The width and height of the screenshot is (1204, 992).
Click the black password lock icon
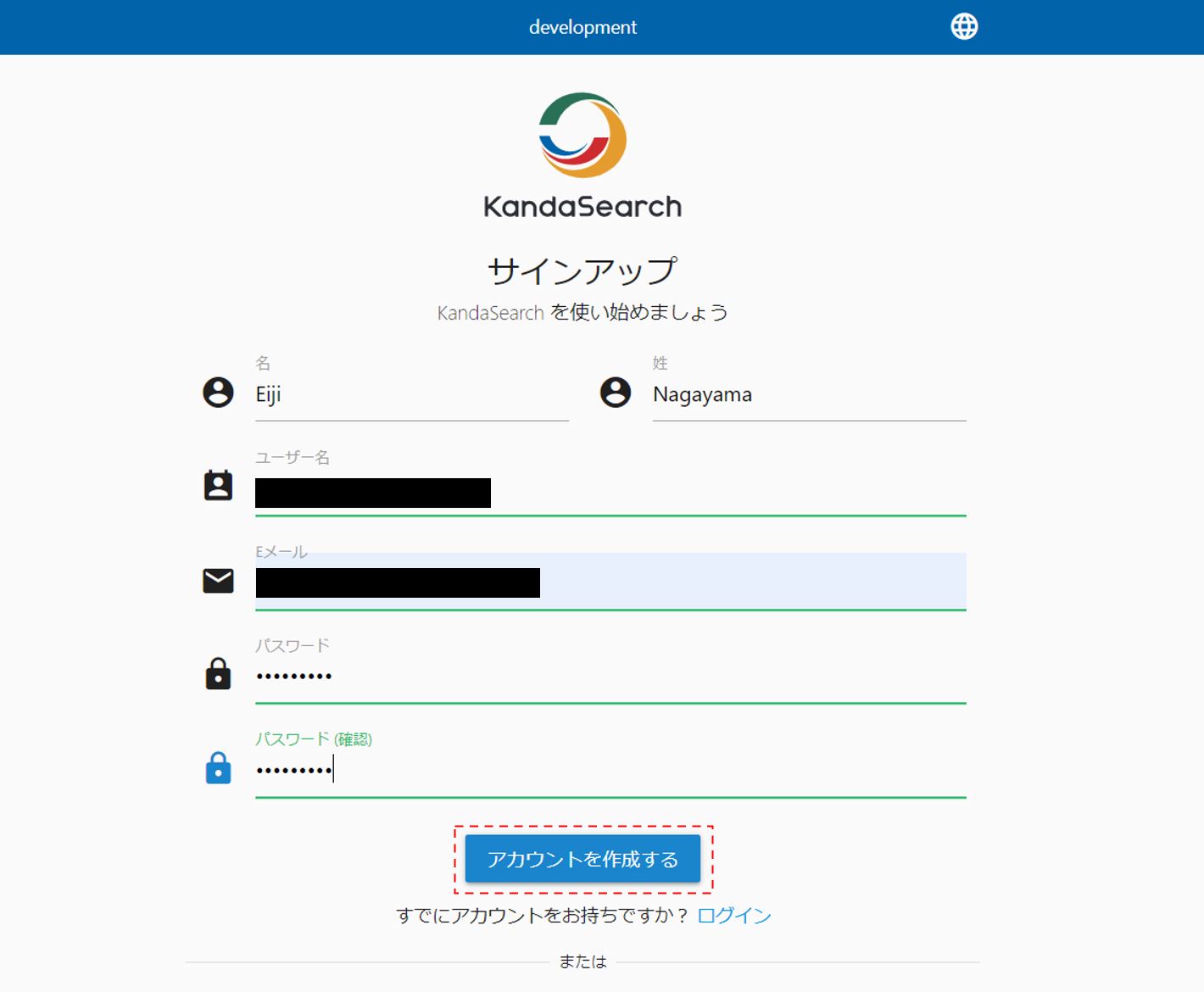[x=218, y=673]
